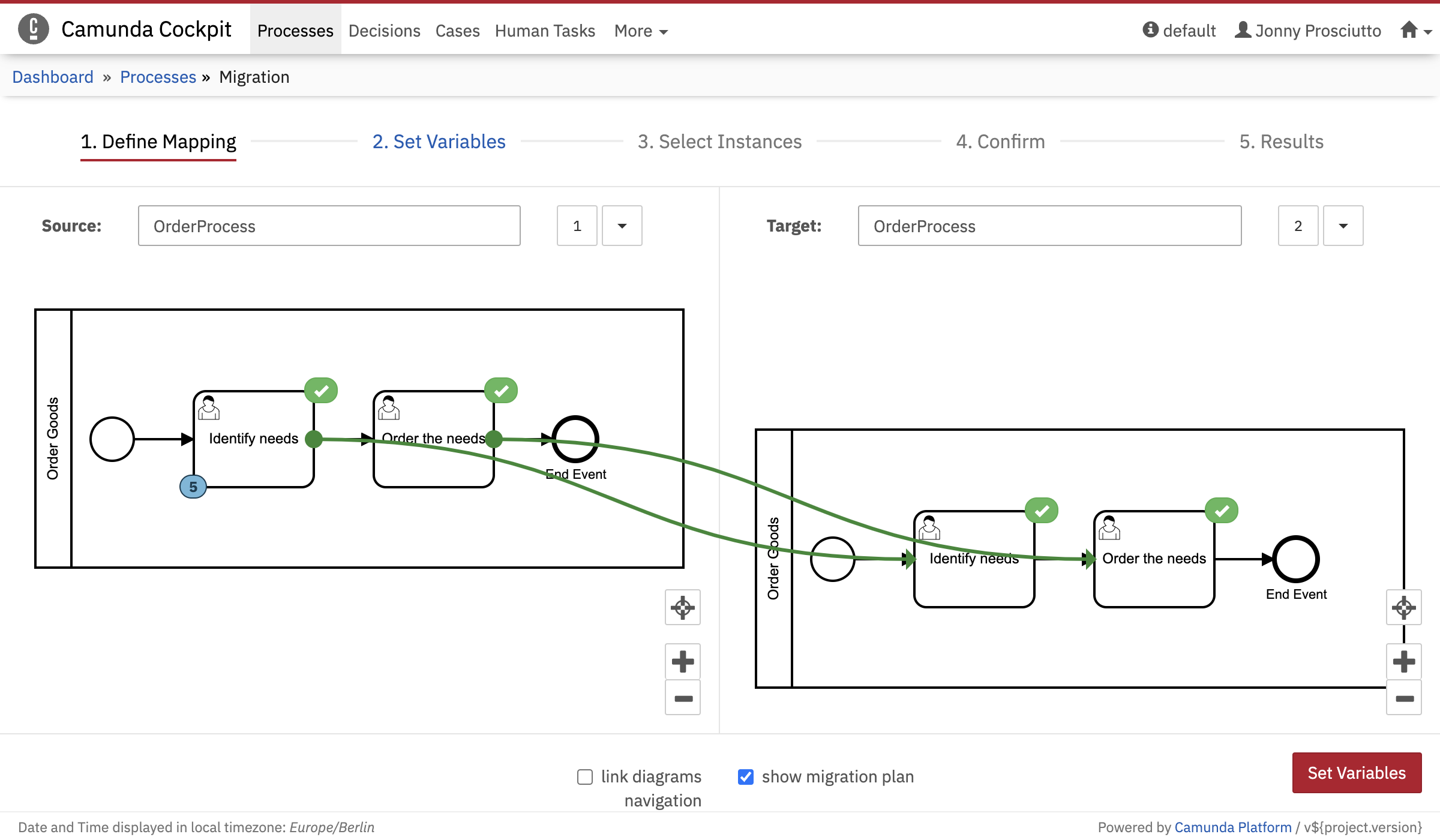Click target Identify needs check badge
This screenshot has height=840, width=1440.
1042,511
